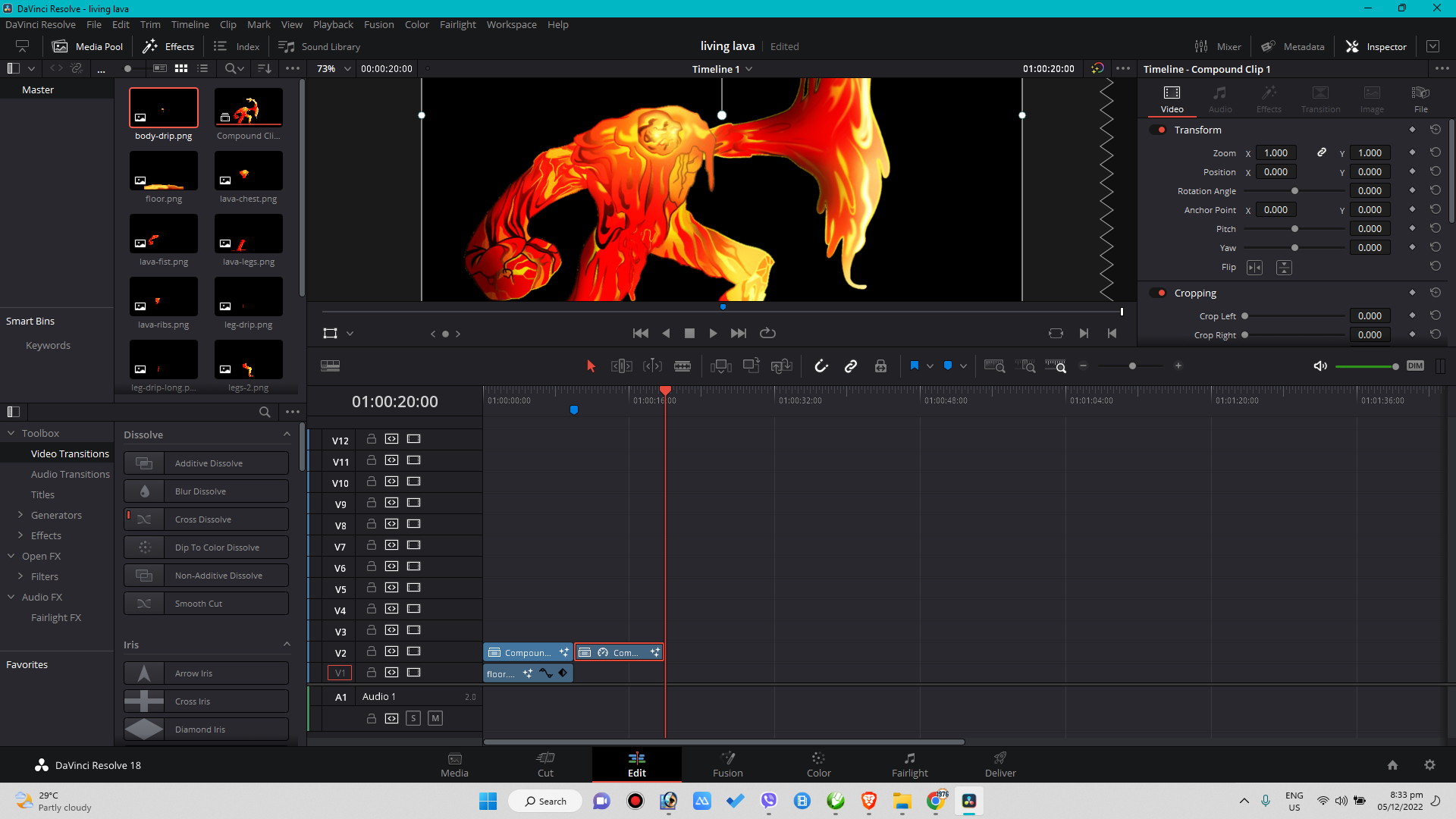Select the Cross Dissolve transition

pyautogui.click(x=206, y=519)
